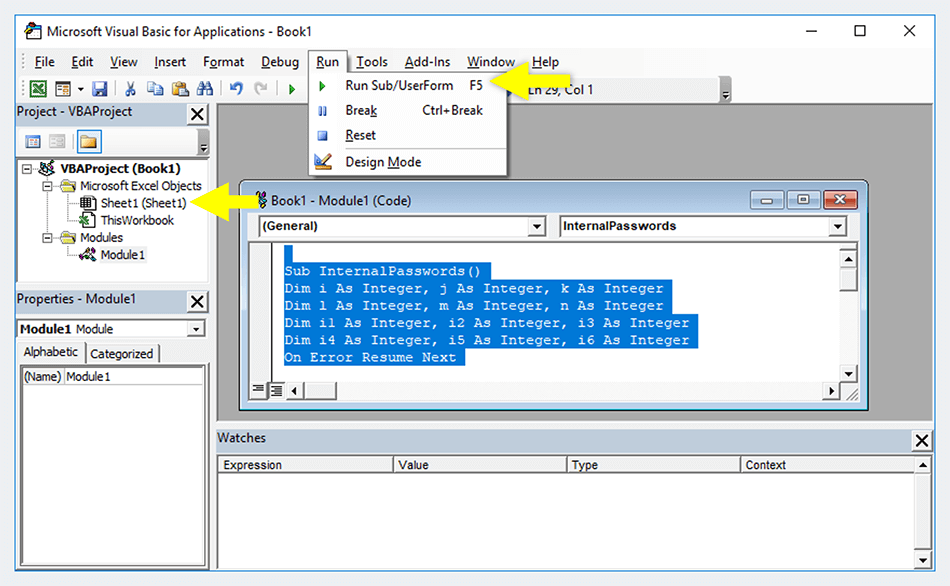Click Watches panel scroll down arrow
This screenshot has height=586, width=950.
tap(922, 560)
